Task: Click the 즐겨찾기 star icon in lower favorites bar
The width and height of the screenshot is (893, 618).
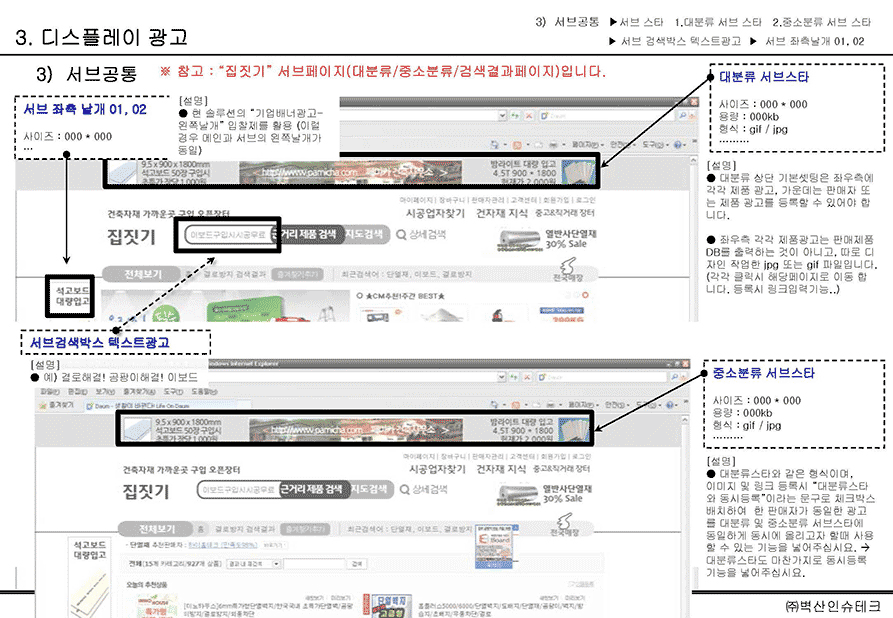Action: 46,407
